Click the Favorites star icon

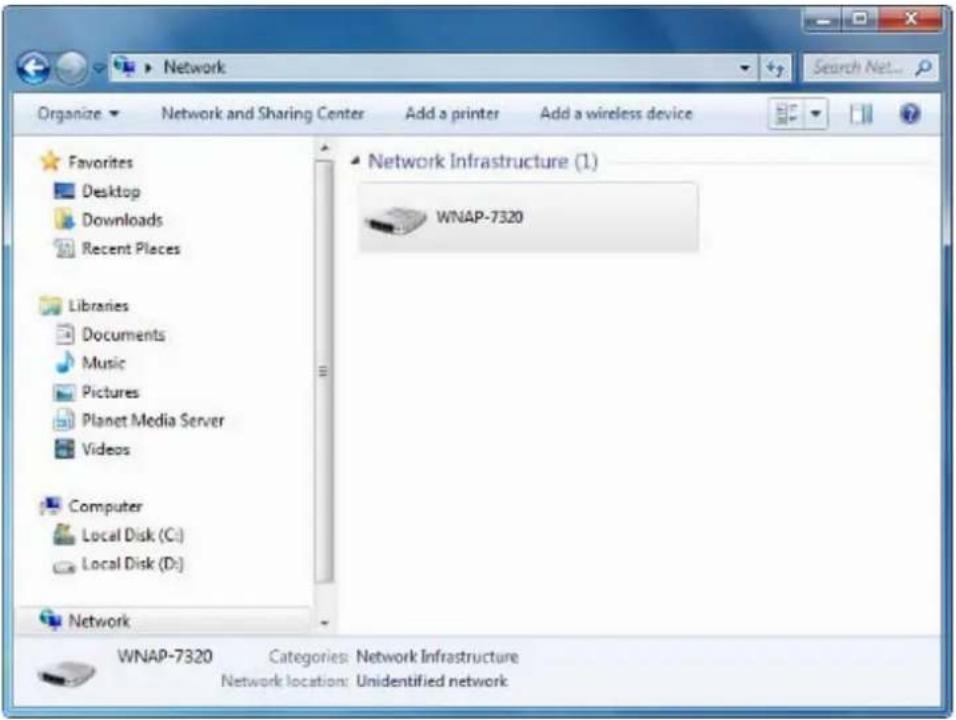point(50,162)
